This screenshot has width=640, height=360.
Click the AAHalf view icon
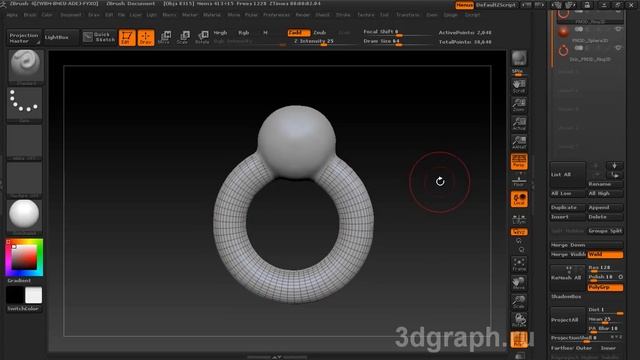click(519, 142)
